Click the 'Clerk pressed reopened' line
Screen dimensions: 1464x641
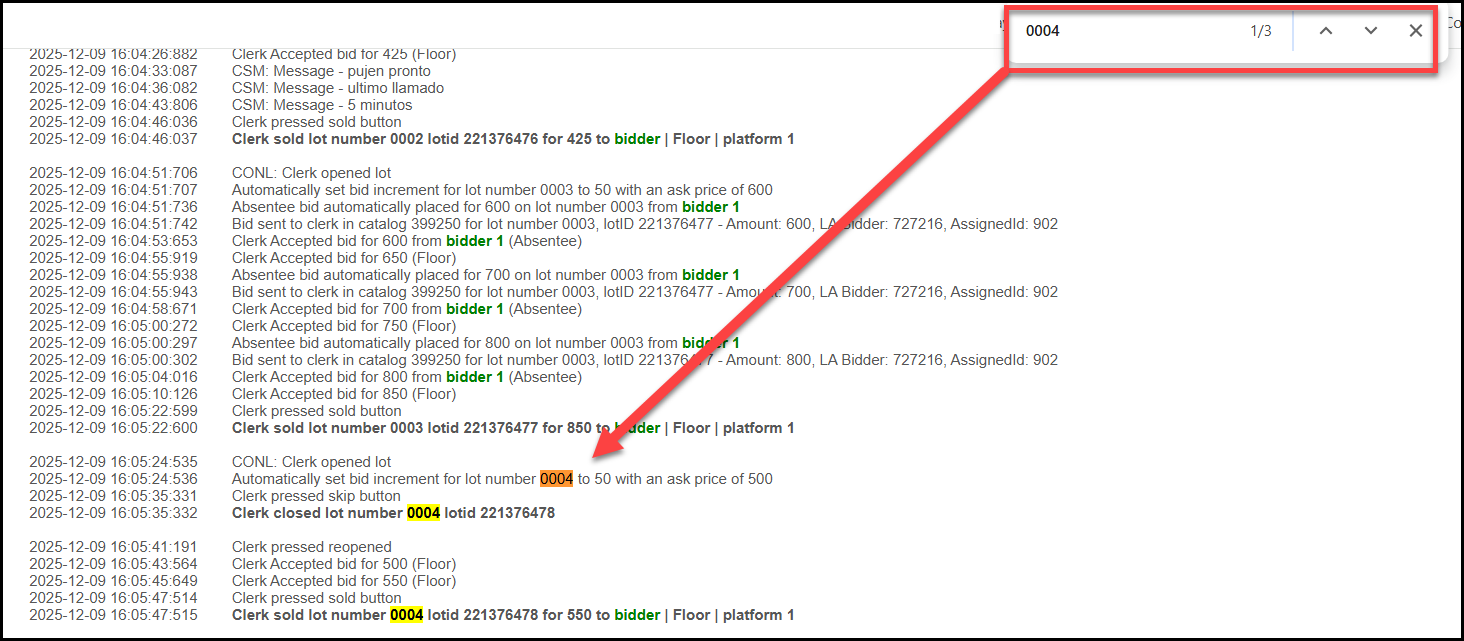312,547
